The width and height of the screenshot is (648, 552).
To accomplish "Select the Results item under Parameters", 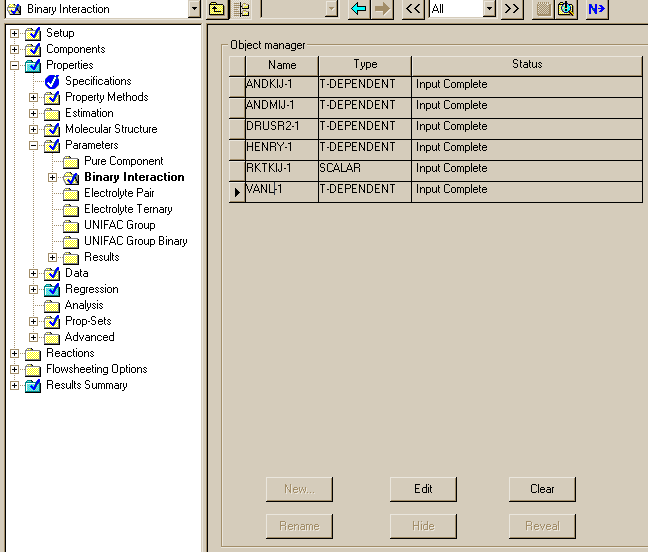I will tap(102, 257).
